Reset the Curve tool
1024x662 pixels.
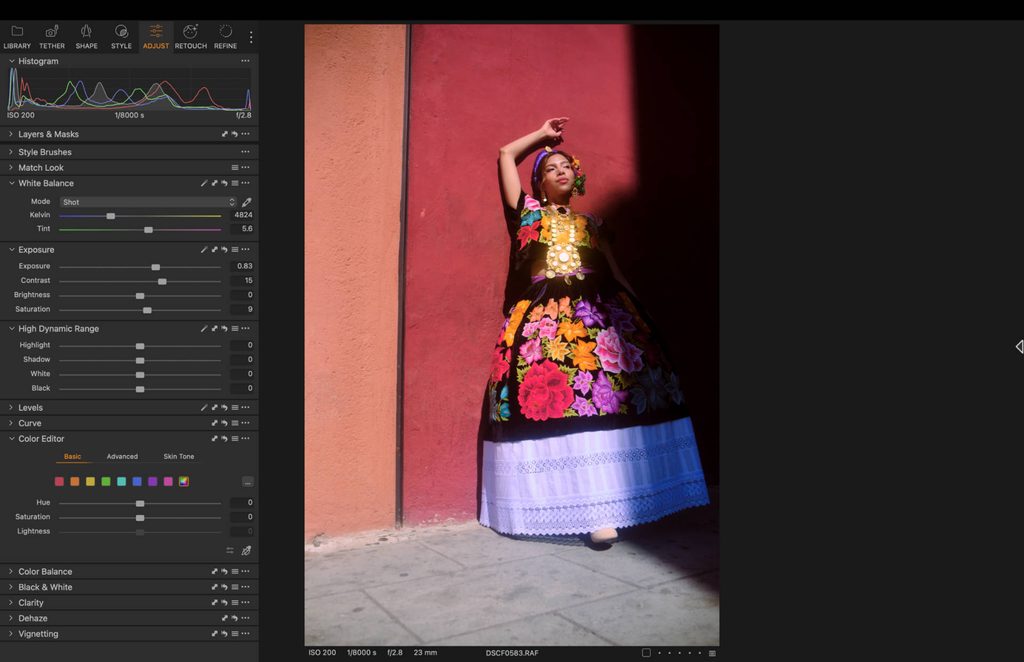pos(224,423)
